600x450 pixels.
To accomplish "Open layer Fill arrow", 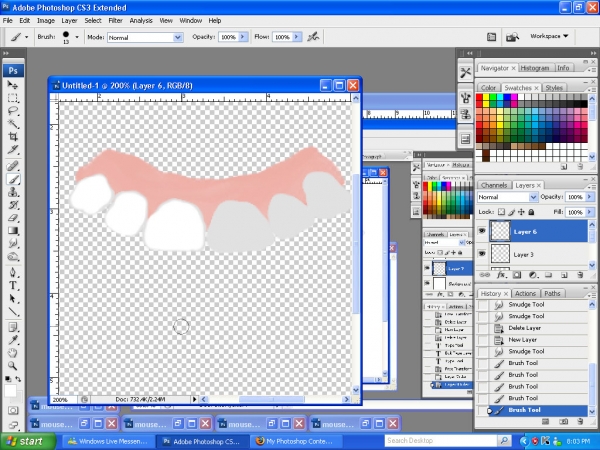I will [x=589, y=212].
